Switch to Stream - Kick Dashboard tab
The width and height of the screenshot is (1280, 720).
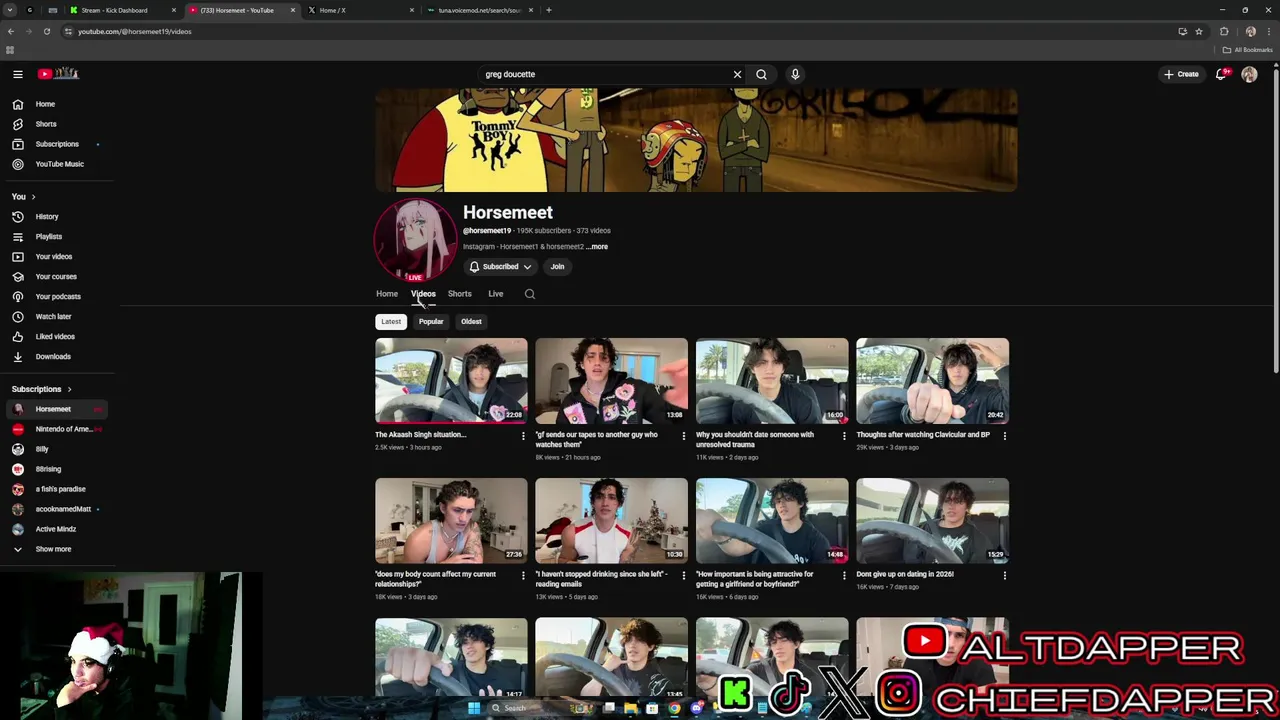[x=120, y=10]
